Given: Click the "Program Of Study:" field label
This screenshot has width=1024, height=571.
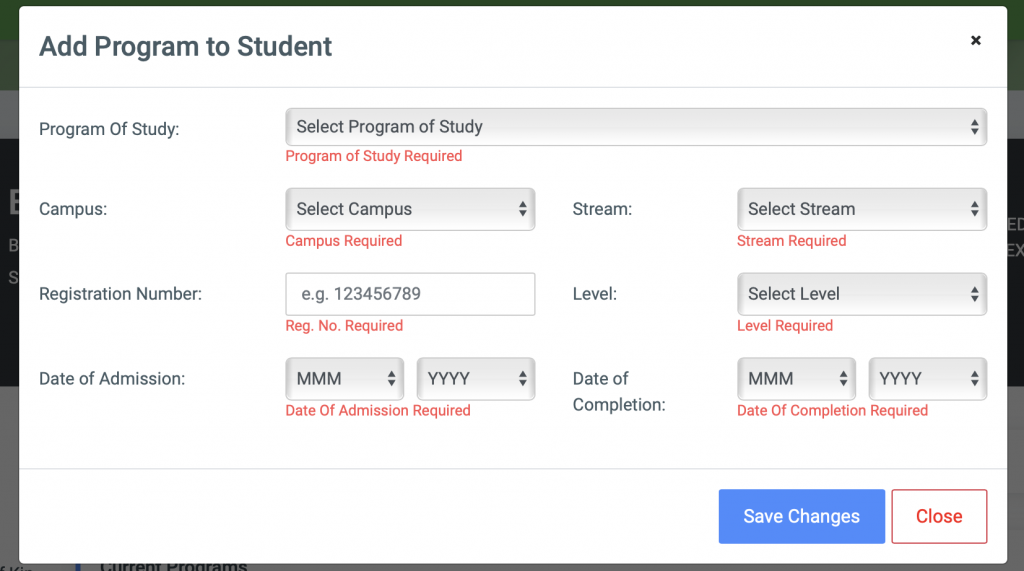Looking at the screenshot, I should click(x=109, y=129).
